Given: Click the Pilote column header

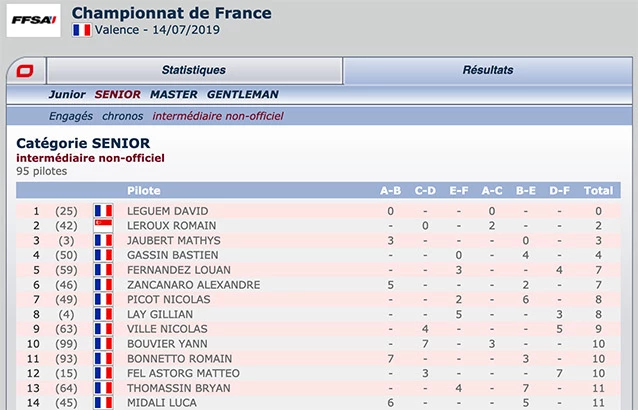Looking at the screenshot, I should coord(144,191).
